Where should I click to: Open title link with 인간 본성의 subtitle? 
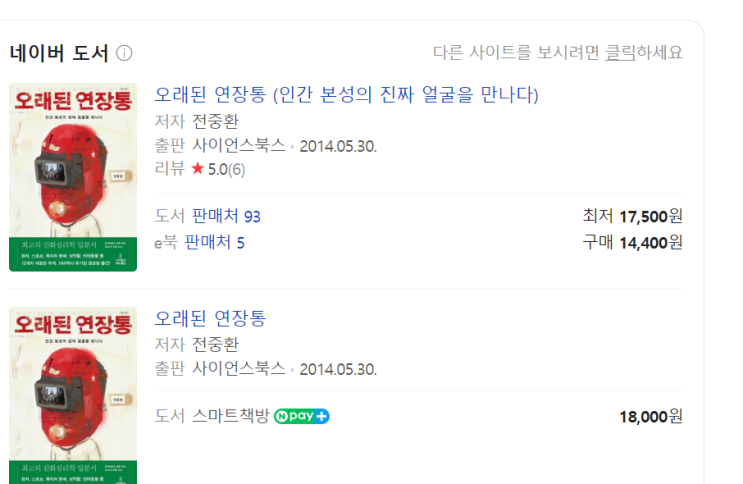[x=346, y=95]
